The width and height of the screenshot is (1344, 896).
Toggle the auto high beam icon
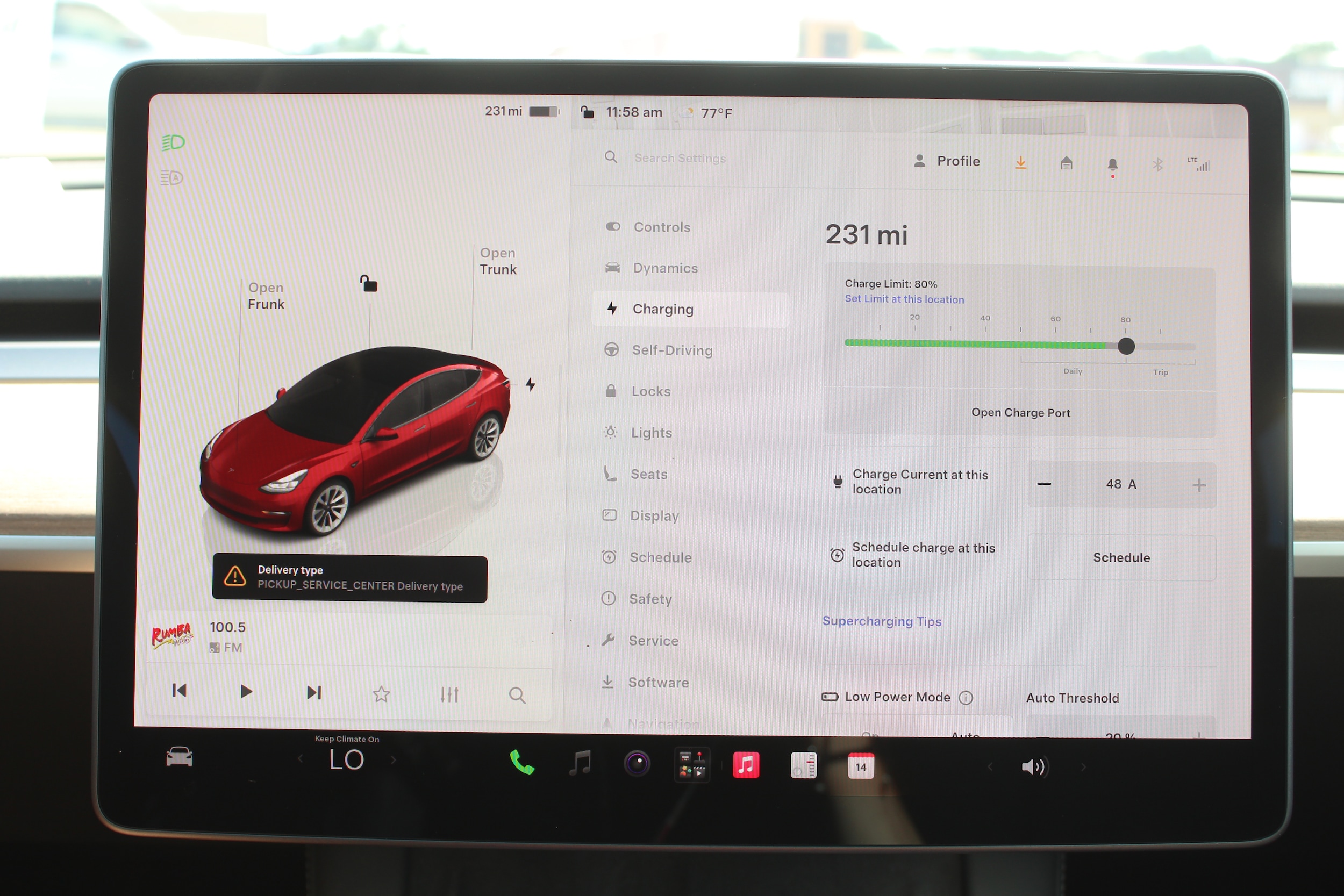(171, 178)
